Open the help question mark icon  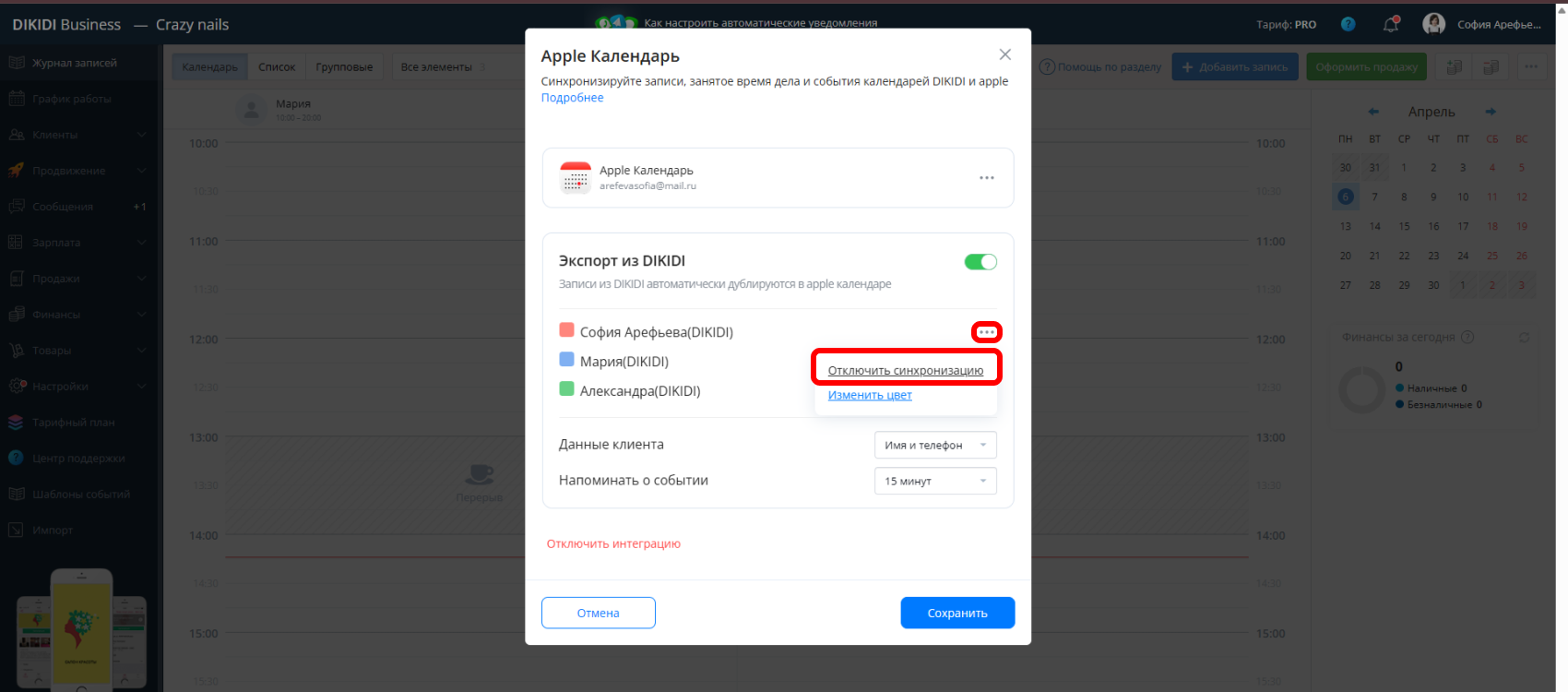[1348, 25]
